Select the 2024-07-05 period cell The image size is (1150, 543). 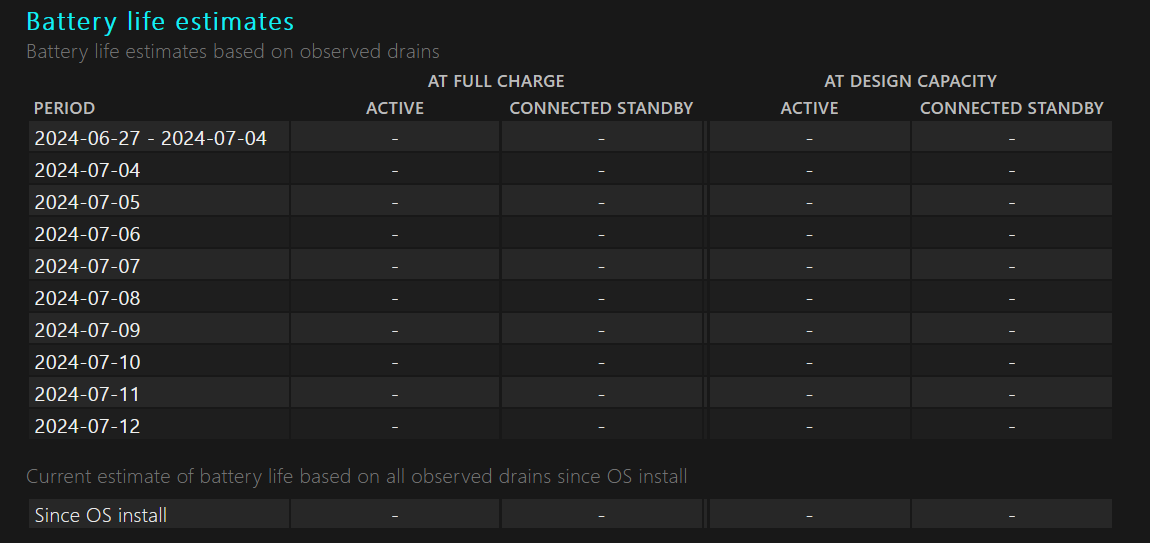pyautogui.click(x=88, y=202)
